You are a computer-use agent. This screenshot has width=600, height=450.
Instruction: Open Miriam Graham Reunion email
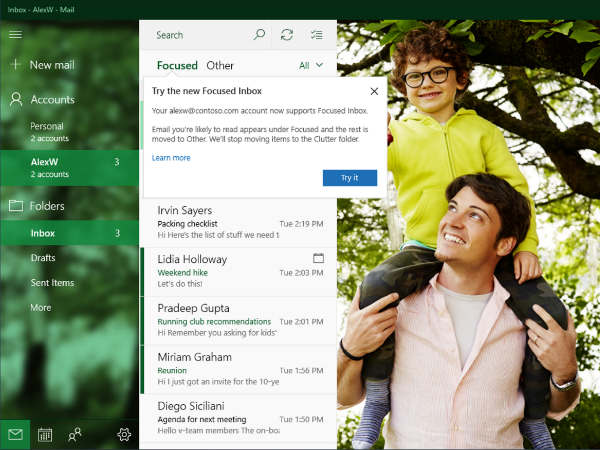click(239, 370)
